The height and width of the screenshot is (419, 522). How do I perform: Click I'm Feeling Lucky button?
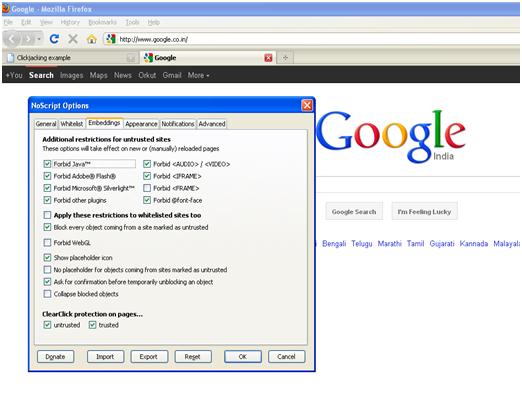click(x=424, y=211)
